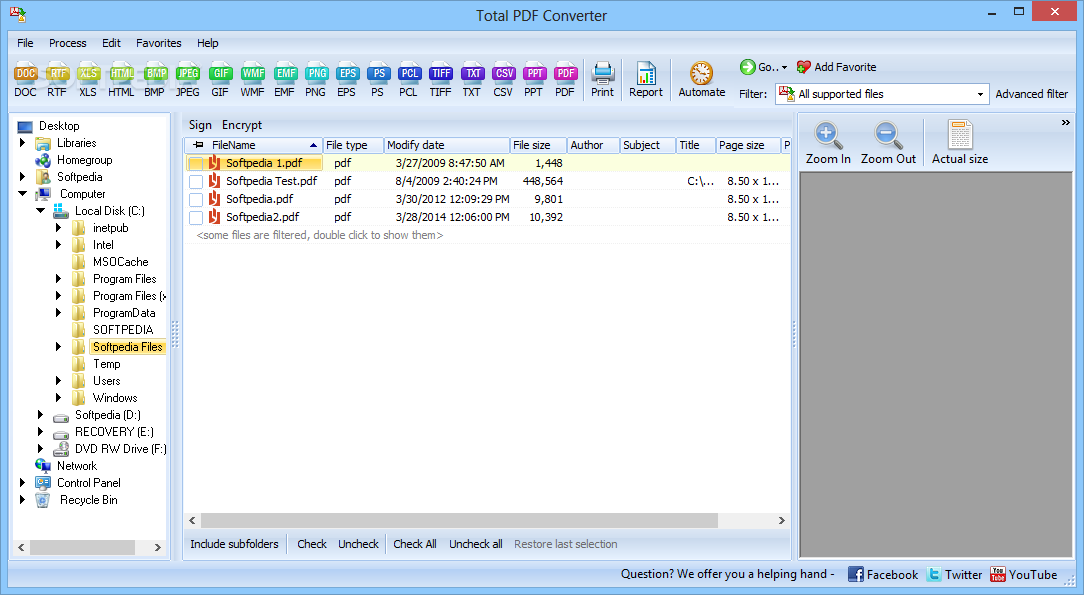Open the Filter dropdown list

[980, 94]
